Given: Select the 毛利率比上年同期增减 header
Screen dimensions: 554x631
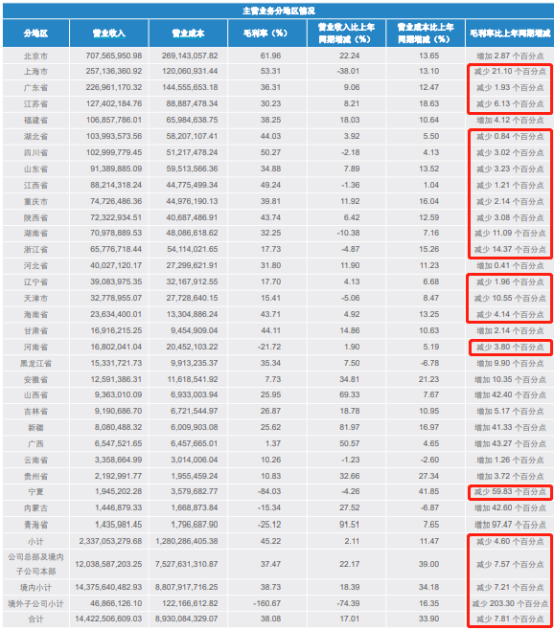Looking at the screenshot, I should [x=510, y=33].
